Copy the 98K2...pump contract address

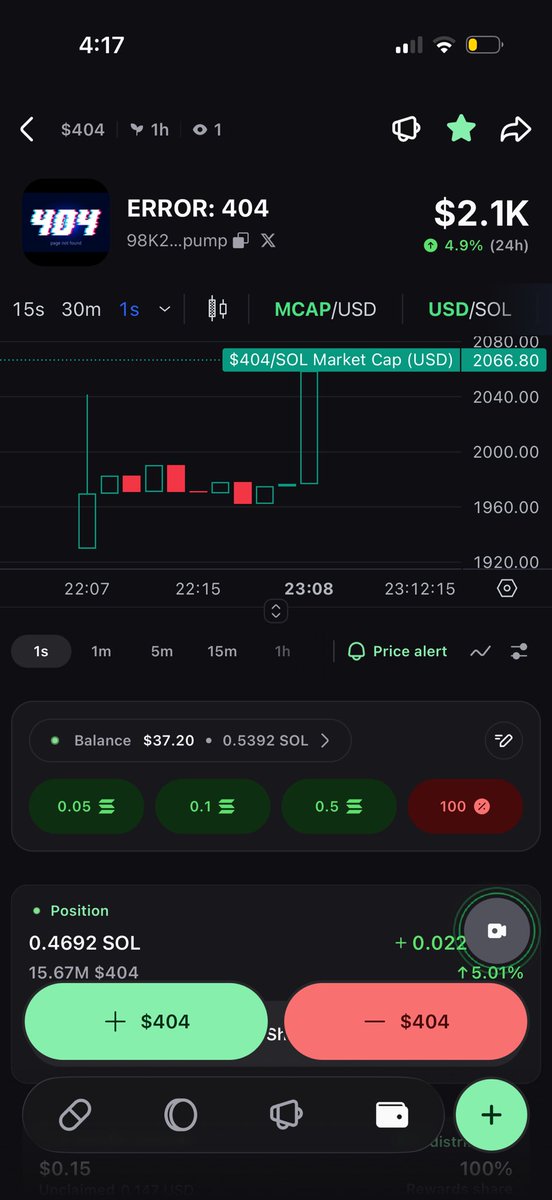tap(241, 241)
